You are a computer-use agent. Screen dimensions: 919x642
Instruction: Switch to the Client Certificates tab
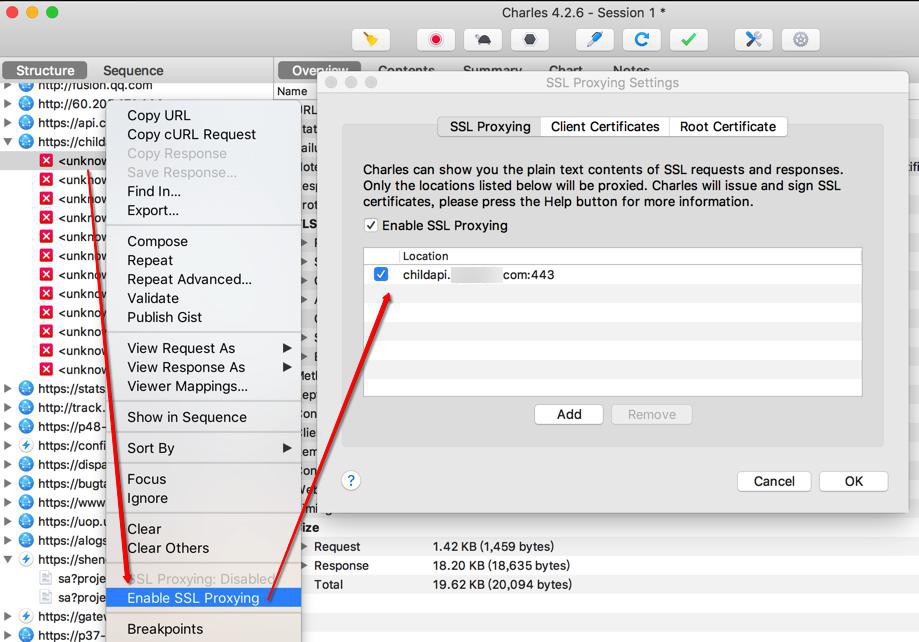tap(605, 127)
